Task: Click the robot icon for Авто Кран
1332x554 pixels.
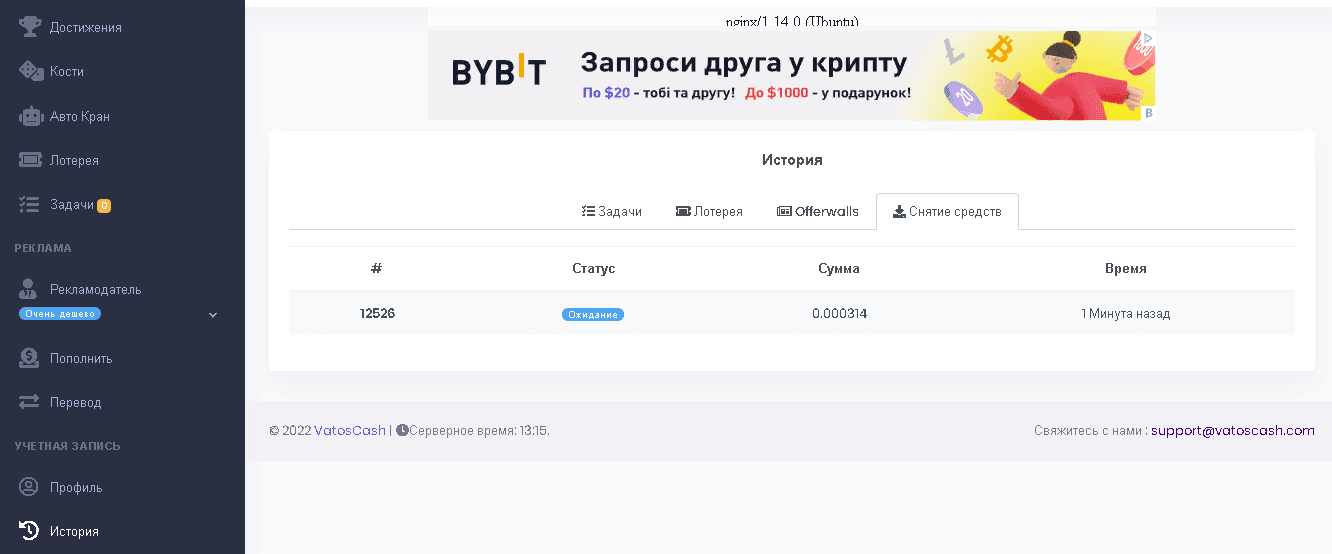Action: [30, 116]
